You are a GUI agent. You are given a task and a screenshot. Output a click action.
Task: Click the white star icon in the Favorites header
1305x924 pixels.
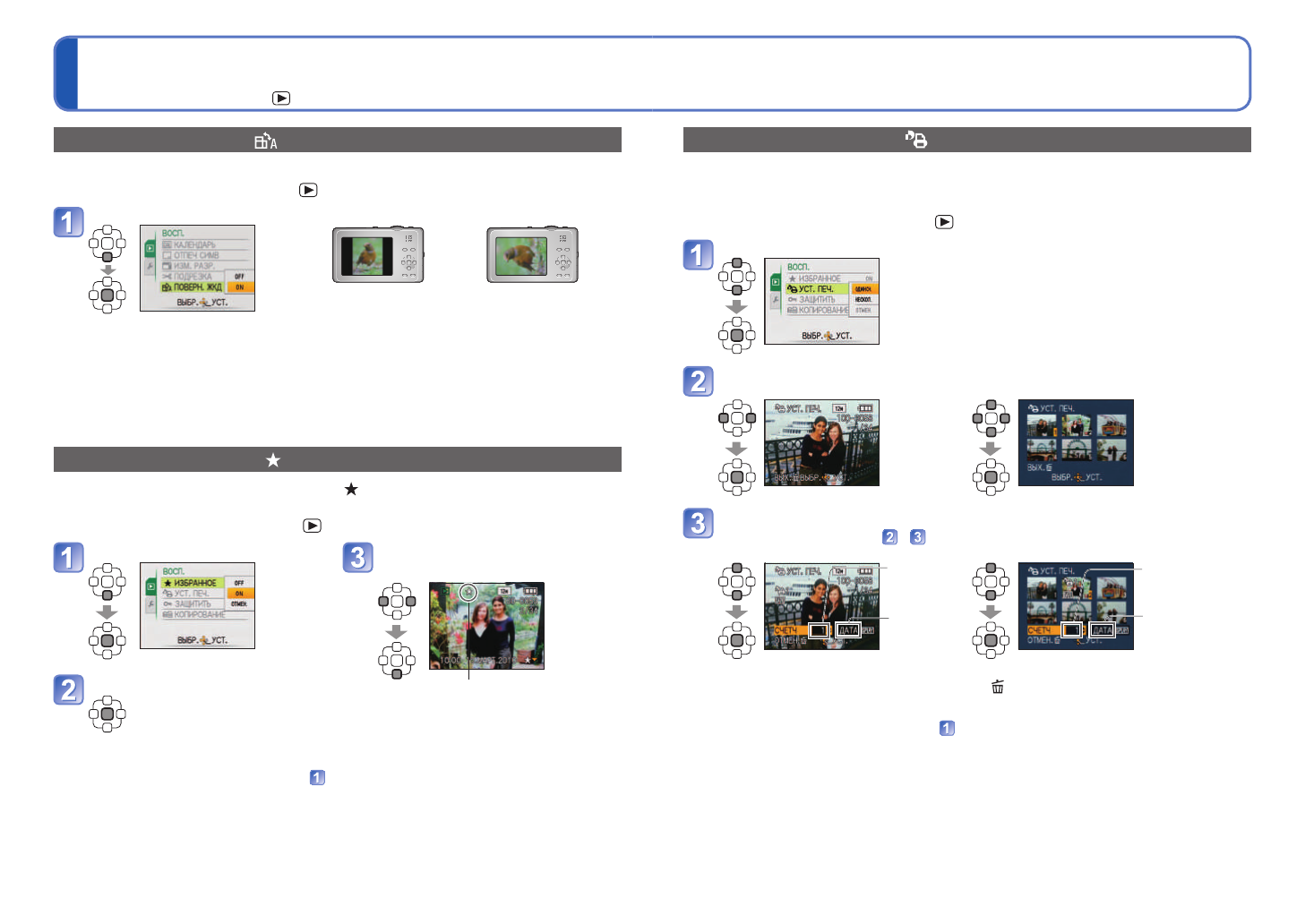[273, 460]
